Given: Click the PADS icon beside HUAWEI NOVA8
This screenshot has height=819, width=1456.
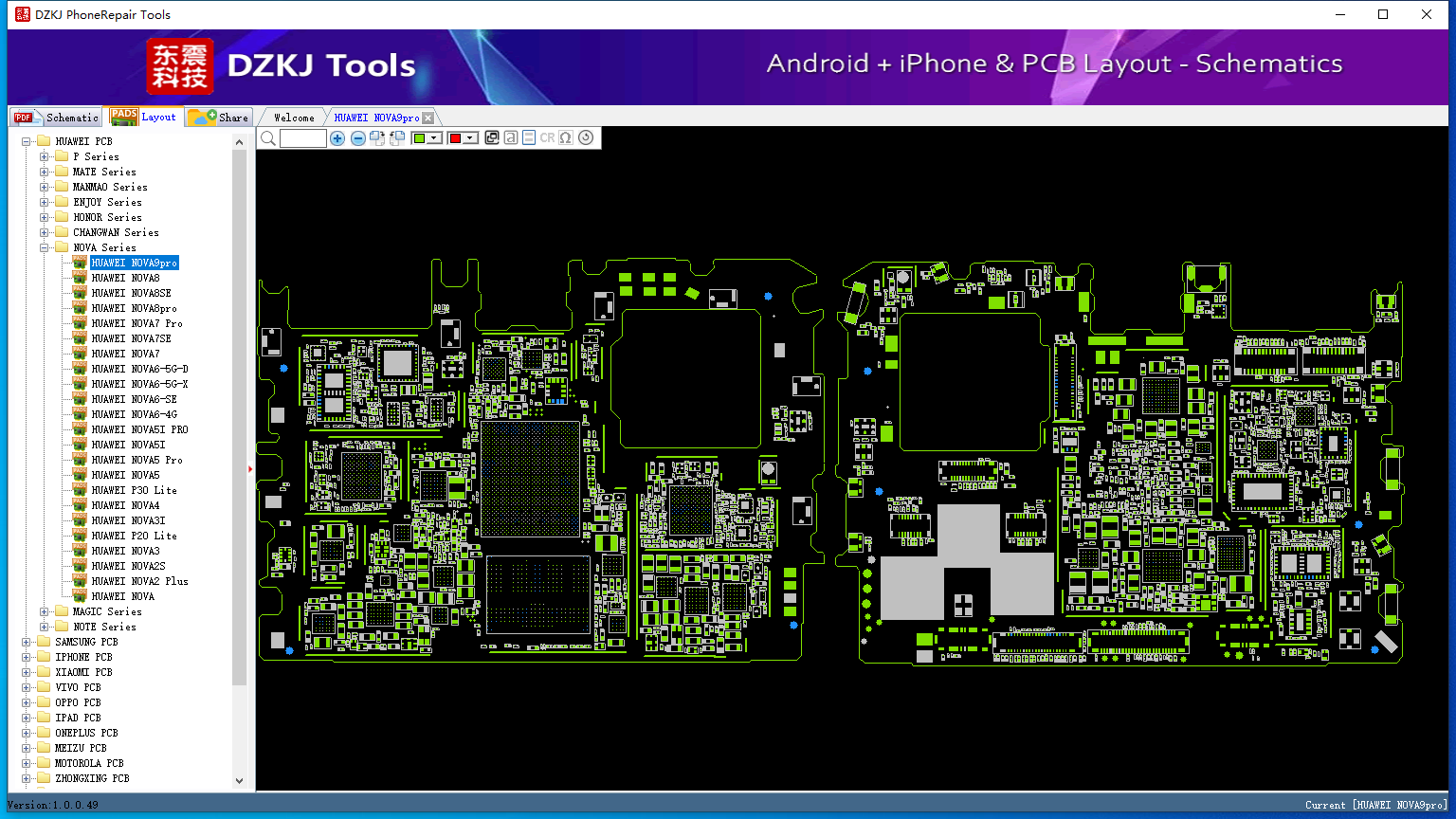Looking at the screenshot, I should (80, 278).
